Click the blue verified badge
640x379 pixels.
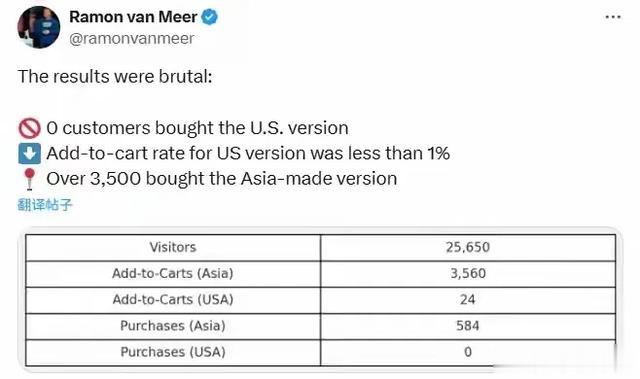210,17
